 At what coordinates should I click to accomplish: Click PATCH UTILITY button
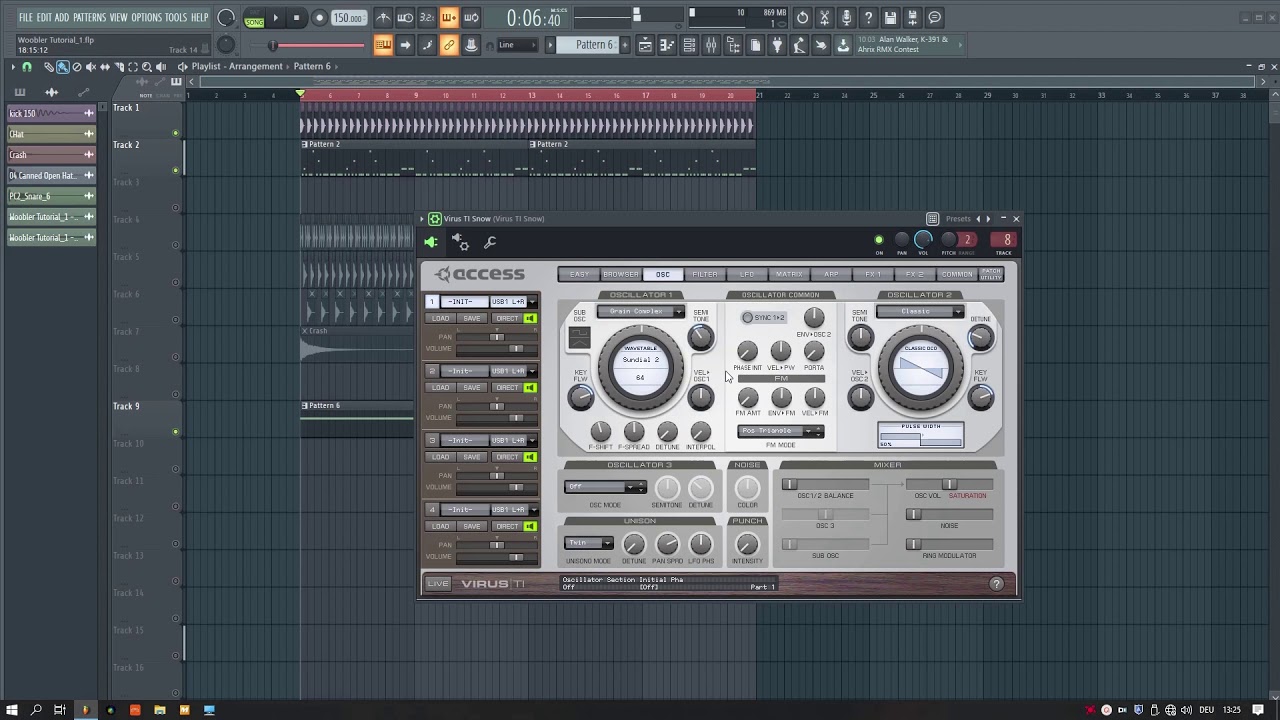991,274
